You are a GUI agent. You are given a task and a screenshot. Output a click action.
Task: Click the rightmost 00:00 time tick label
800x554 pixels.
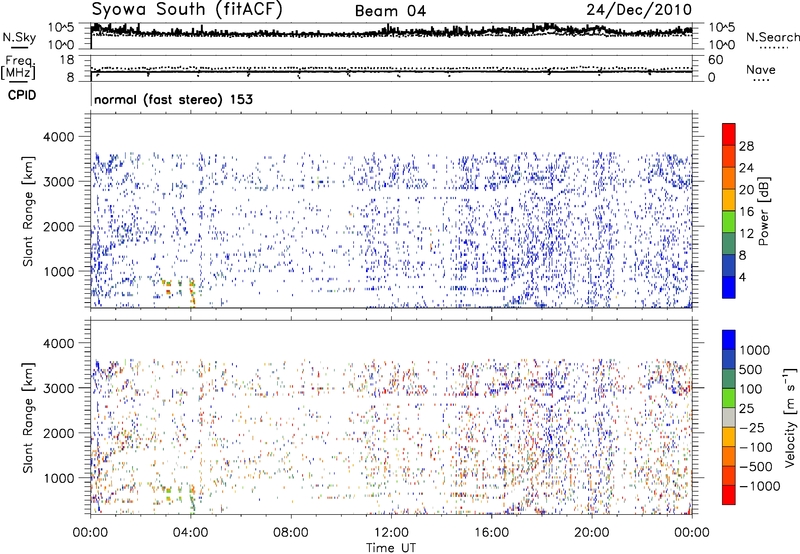[692, 533]
